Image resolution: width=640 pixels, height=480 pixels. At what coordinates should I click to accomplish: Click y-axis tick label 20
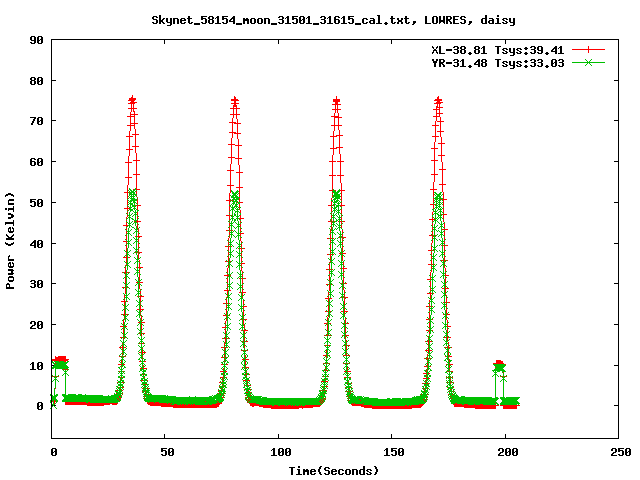36,325
